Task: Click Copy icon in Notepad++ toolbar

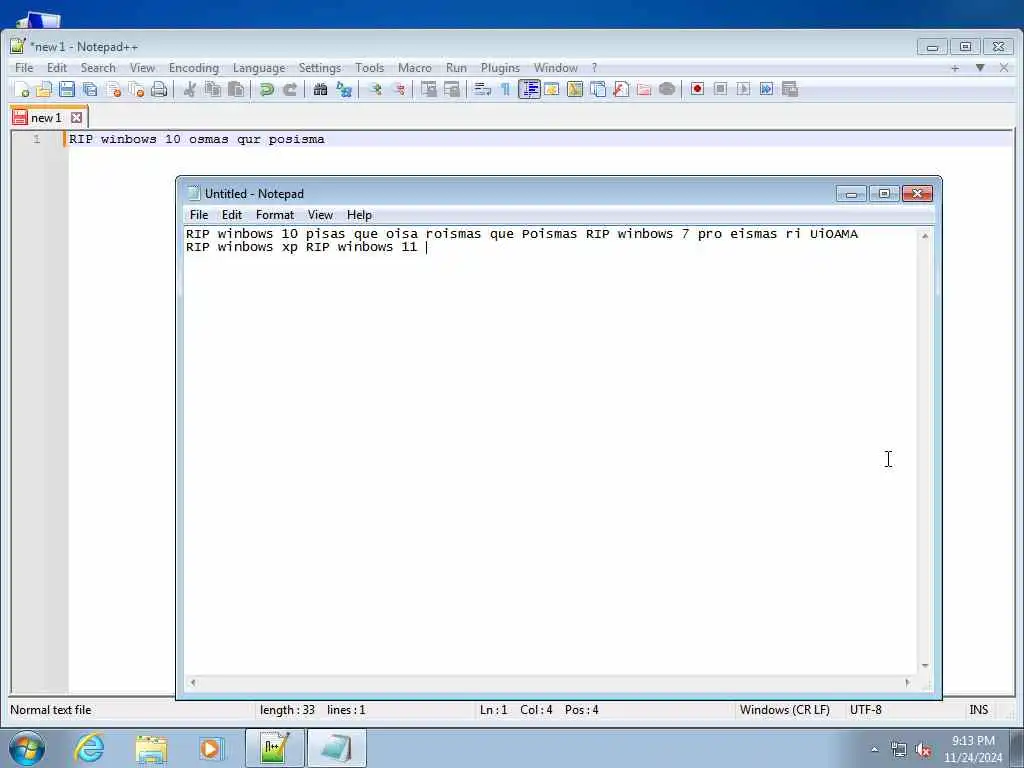Action: (212, 89)
